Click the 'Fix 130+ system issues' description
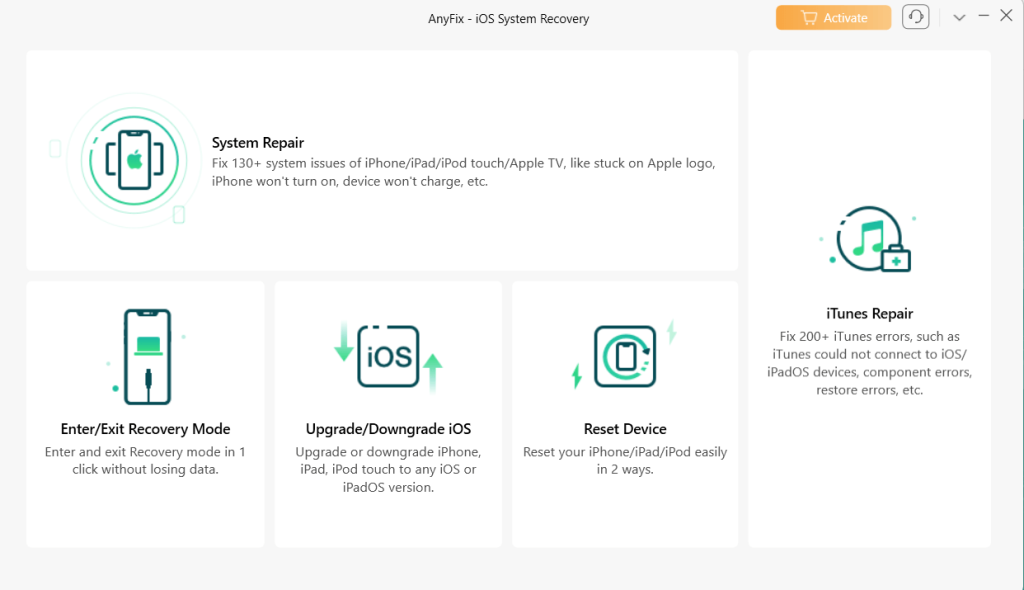The image size is (1024, 590). click(x=463, y=172)
